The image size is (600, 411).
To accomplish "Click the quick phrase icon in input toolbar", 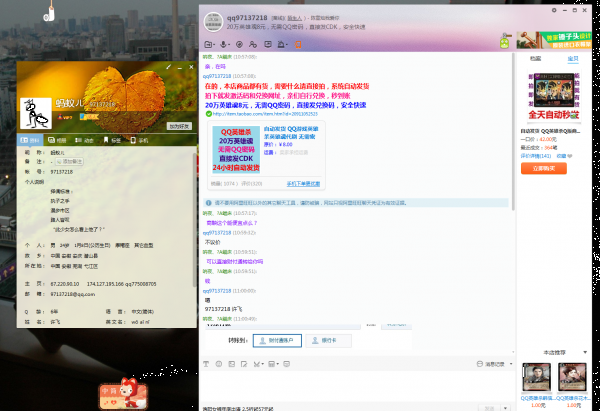I will tap(287, 364).
